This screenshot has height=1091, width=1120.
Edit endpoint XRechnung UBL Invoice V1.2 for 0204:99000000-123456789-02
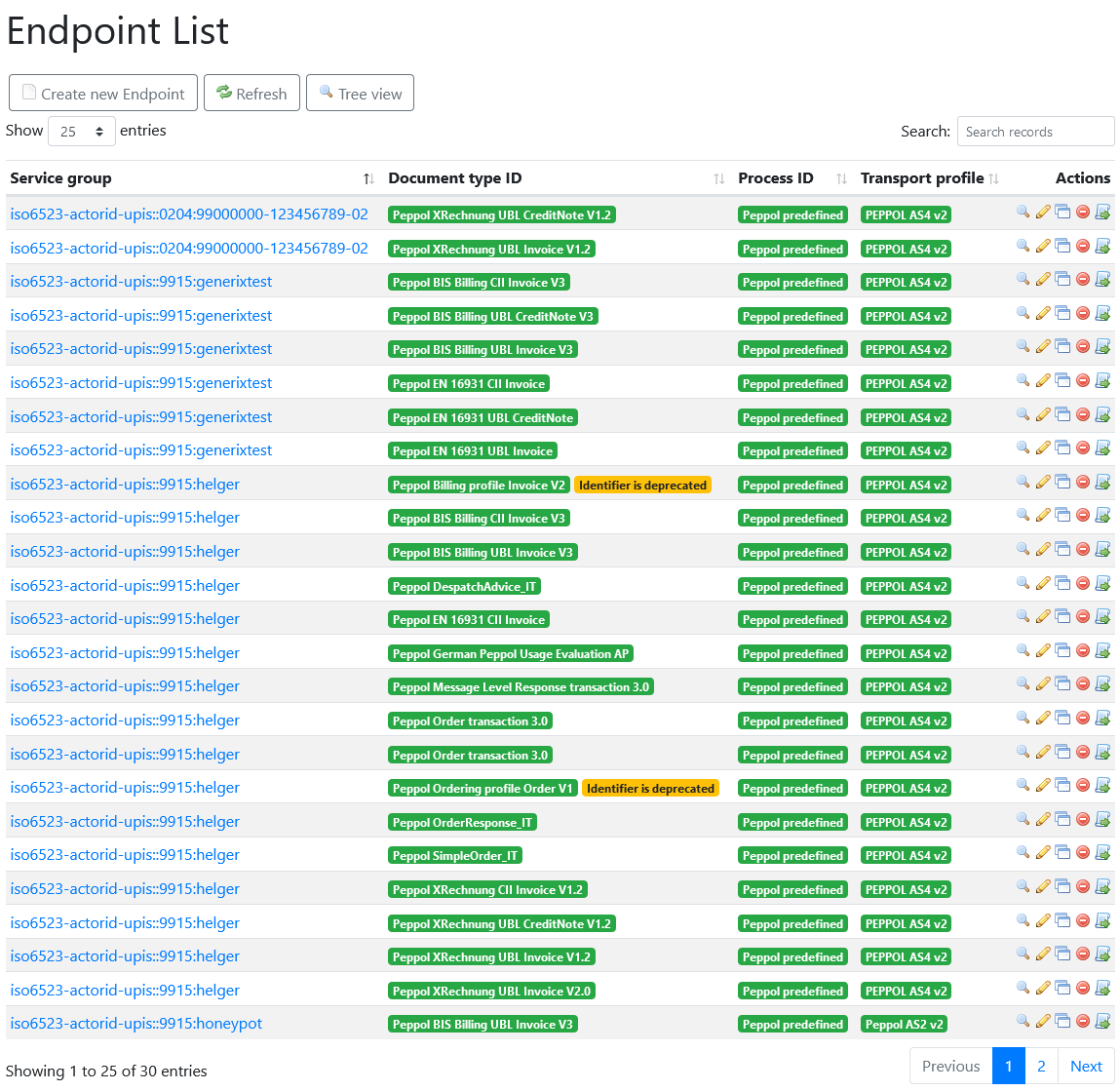1043,246
